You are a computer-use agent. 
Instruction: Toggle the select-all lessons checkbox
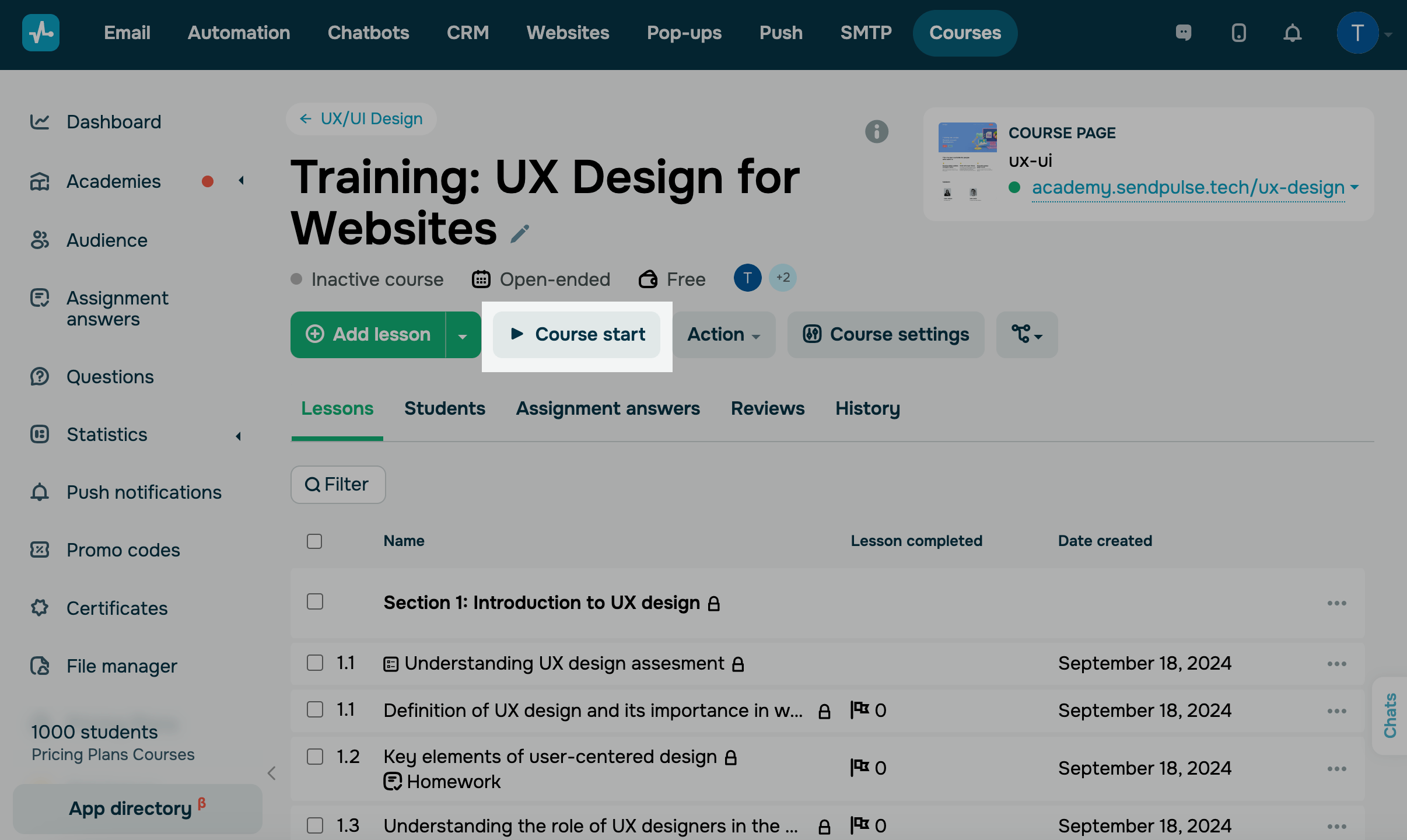pos(314,541)
